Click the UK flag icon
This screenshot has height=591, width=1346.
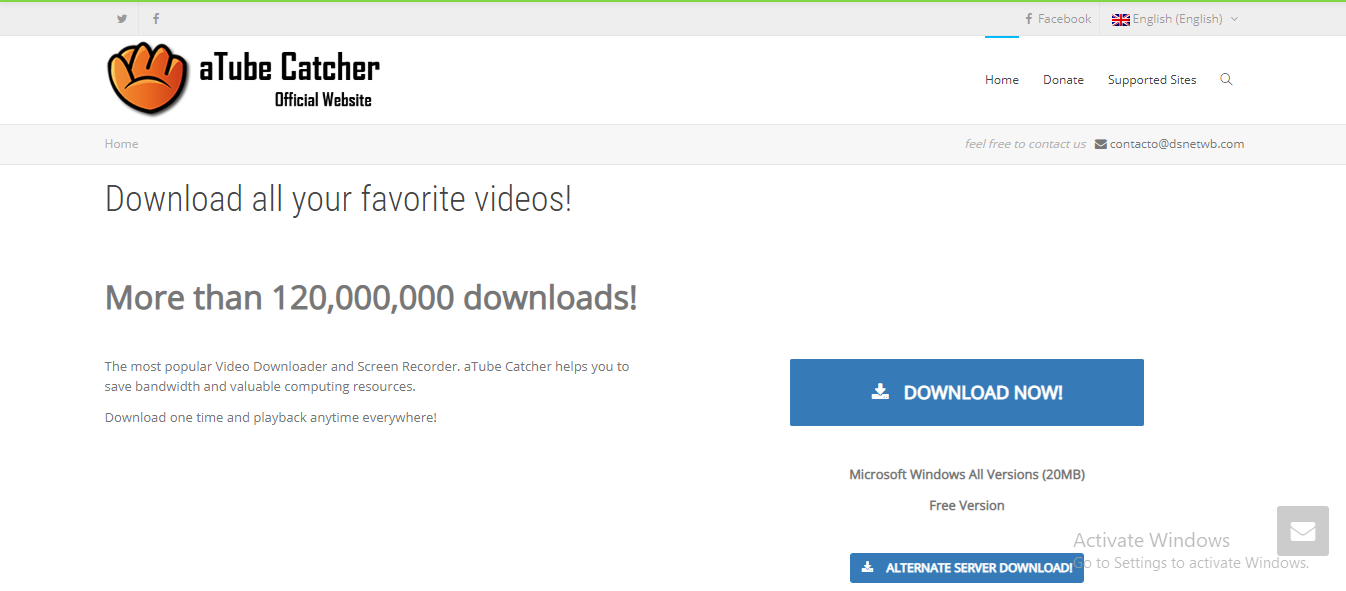[x=1121, y=19]
